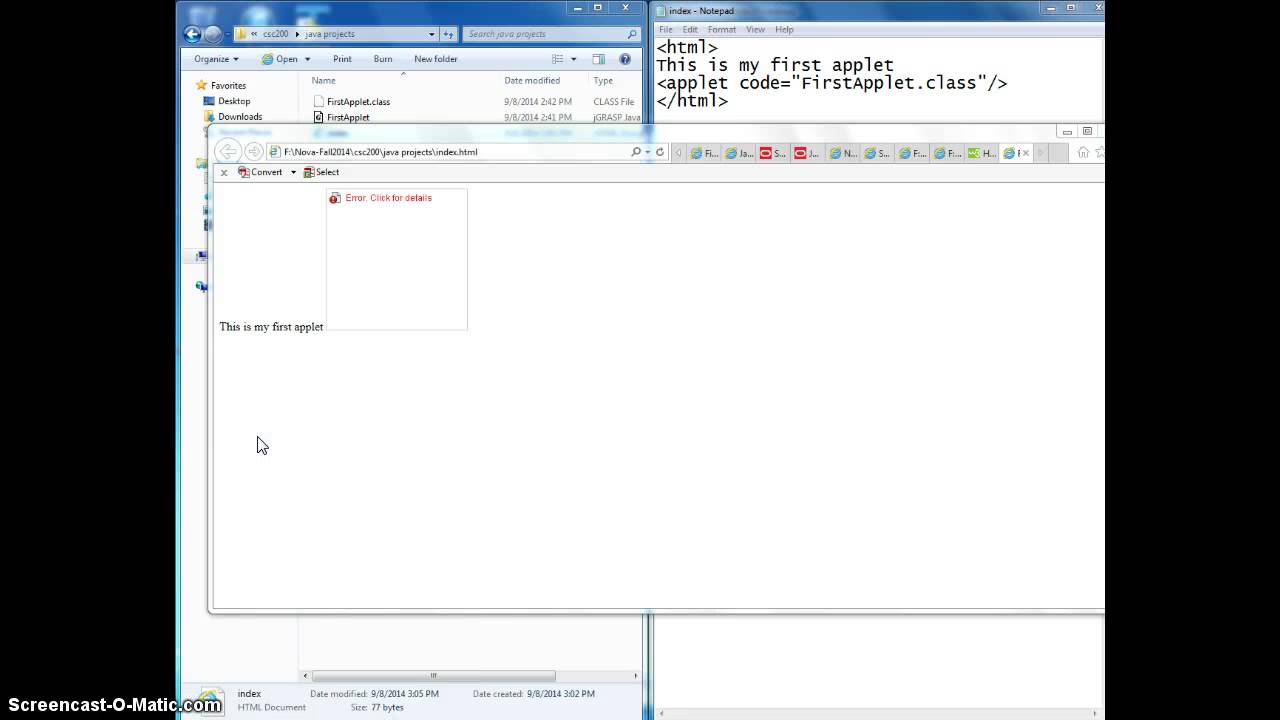Click the FirstApplet.class file icon
Image resolution: width=1280 pixels, height=720 pixels.
coord(319,101)
